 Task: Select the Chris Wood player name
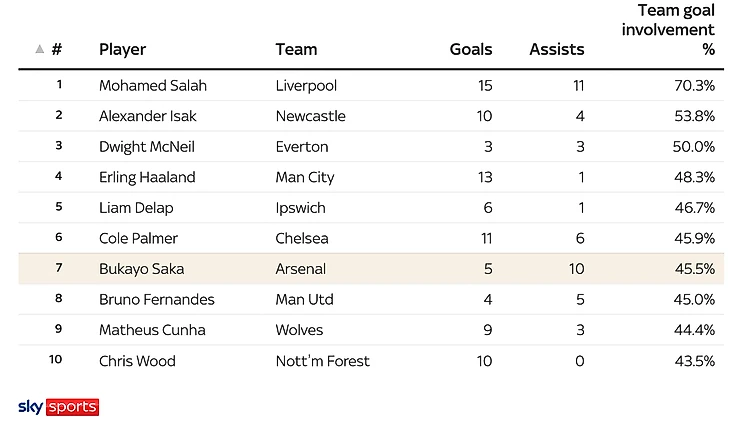[x=137, y=361]
